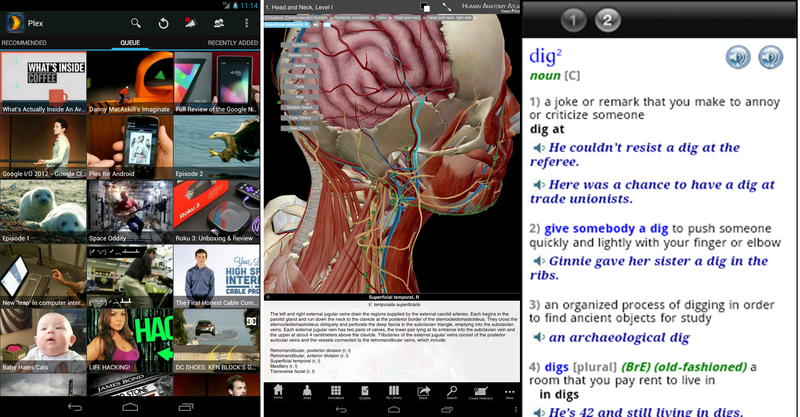Image resolution: width=800 pixels, height=417 pixels.
Task: Open Animations in Anatomy Atlas
Action: click(x=336, y=392)
